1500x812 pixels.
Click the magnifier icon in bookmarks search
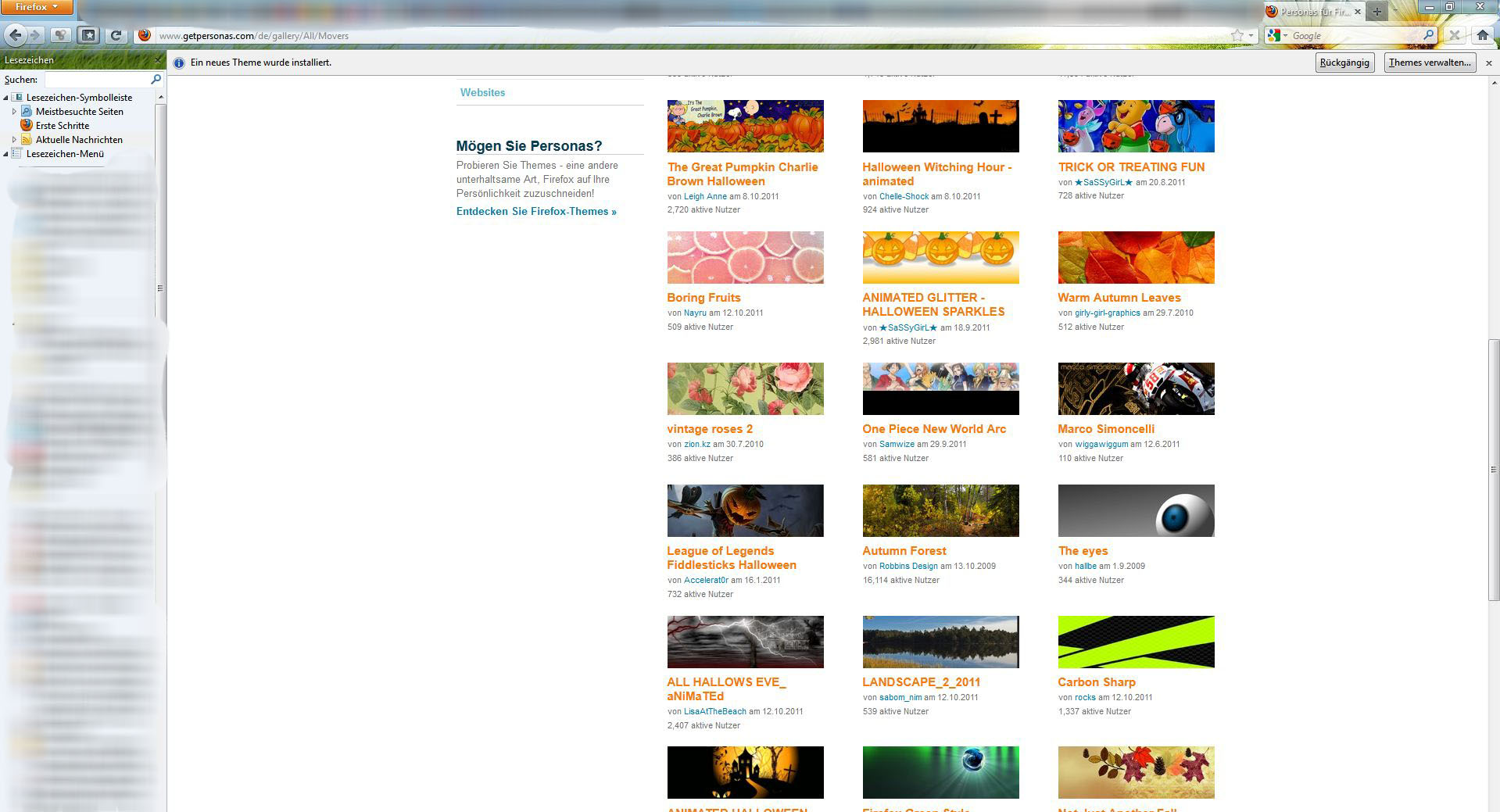coord(156,80)
